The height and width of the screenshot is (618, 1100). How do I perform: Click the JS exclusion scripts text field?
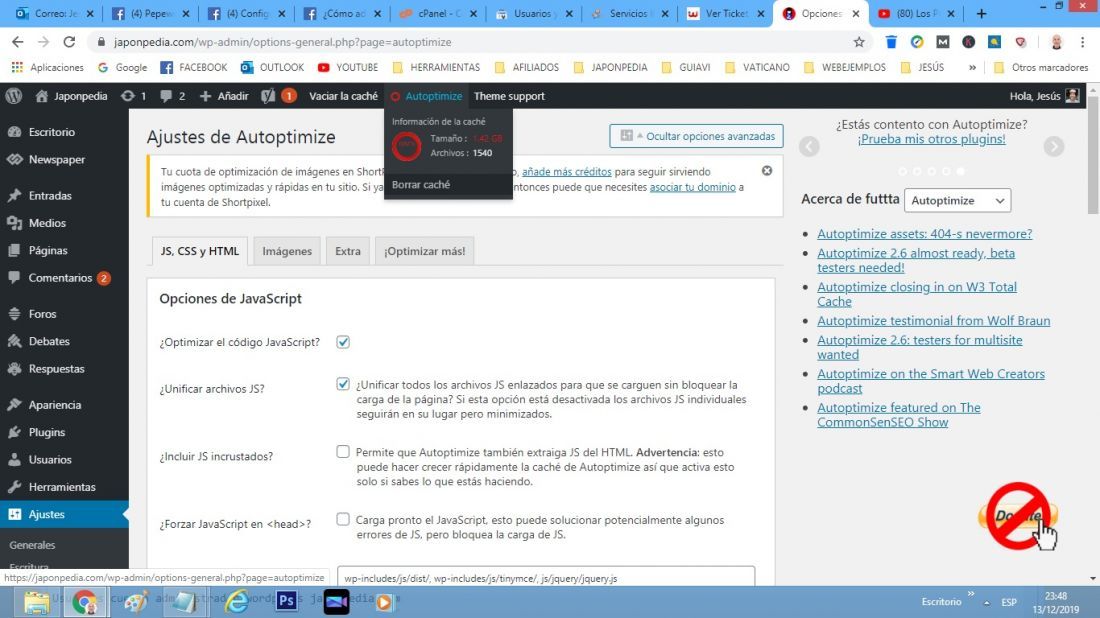pyautogui.click(x=546, y=578)
